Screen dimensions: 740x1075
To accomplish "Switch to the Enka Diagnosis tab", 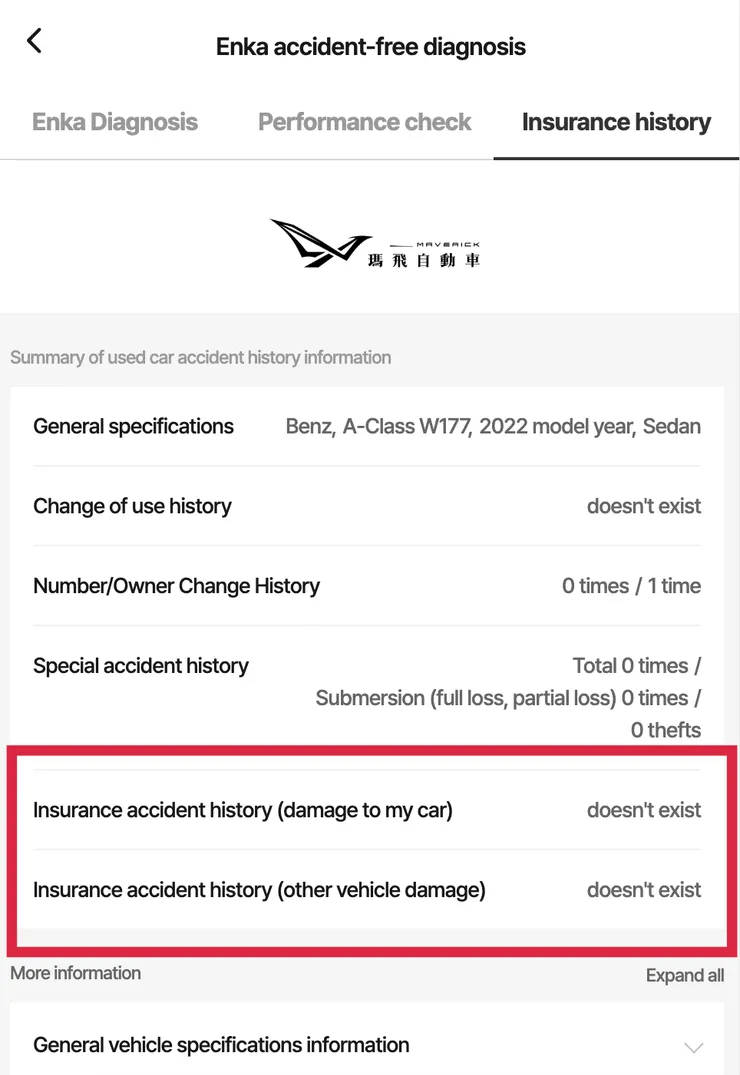I will 115,122.
